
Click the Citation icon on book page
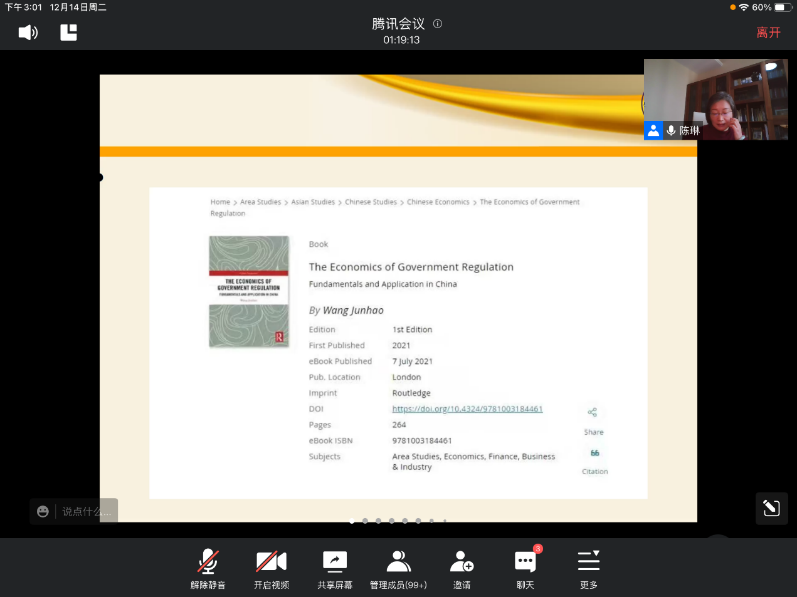click(594, 453)
